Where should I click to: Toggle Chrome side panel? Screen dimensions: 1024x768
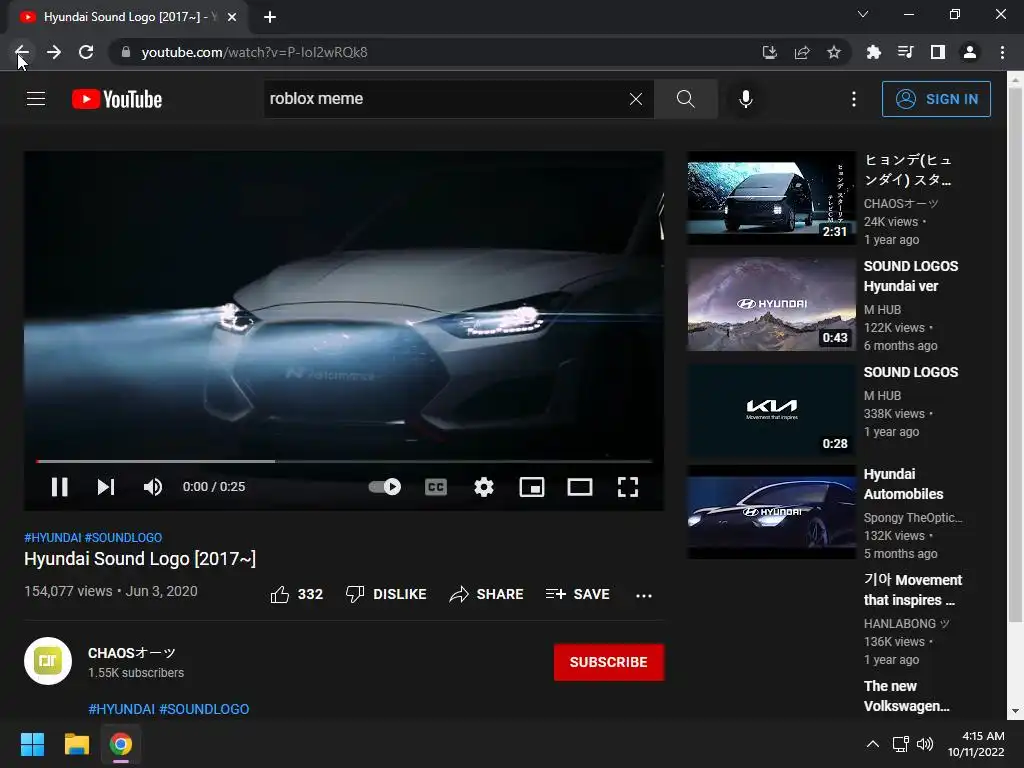(938, 52)
